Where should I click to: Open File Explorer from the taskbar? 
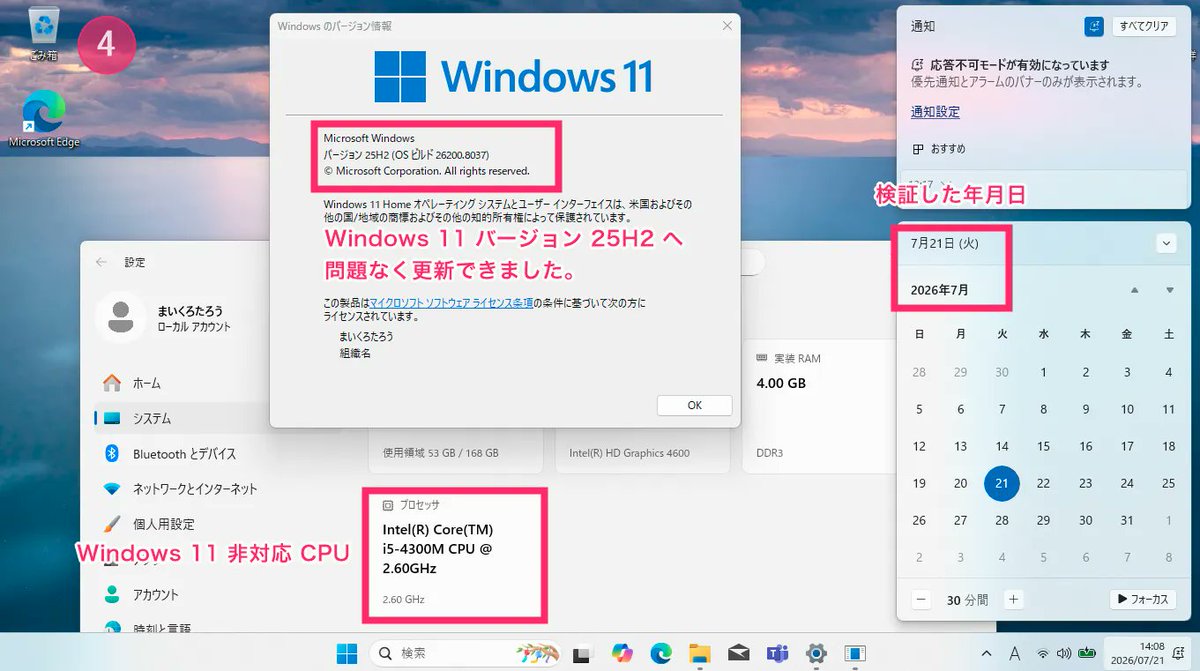pos(700,653)
